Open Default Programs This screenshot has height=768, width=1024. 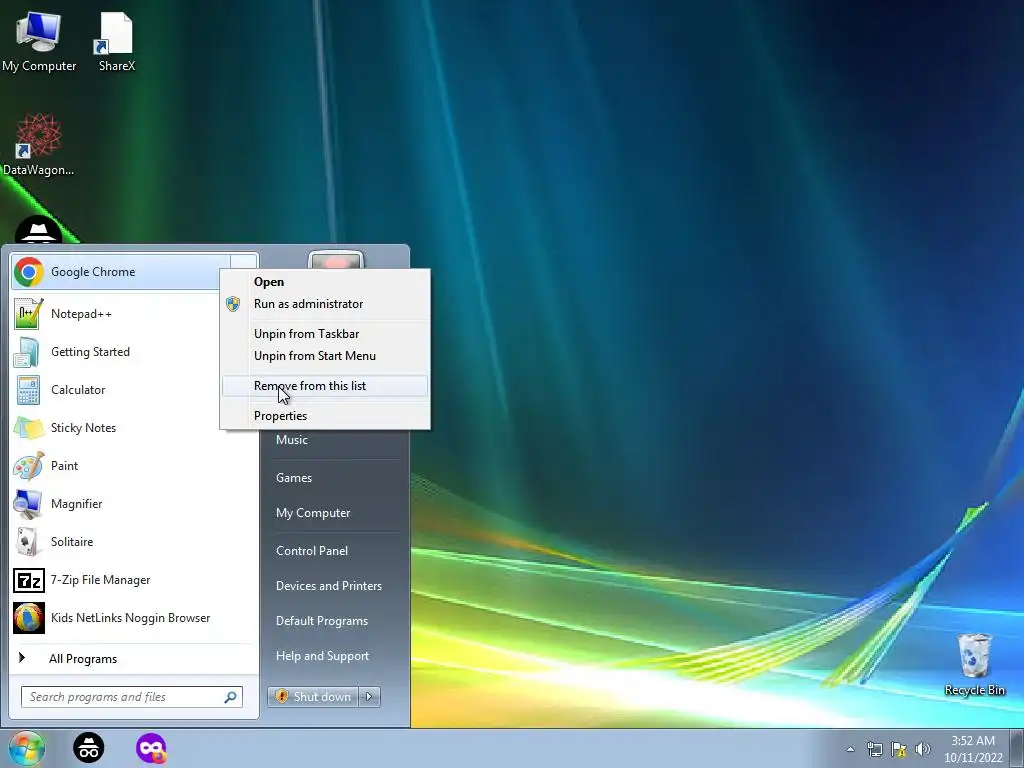coord(334,621)
